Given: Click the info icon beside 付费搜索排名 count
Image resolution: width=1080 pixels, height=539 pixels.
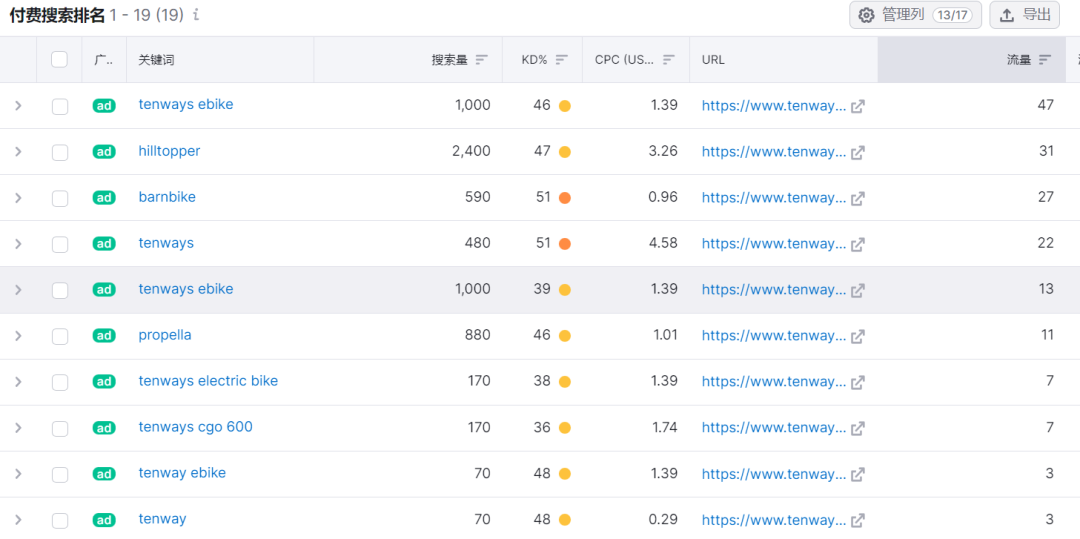Looking at the screenshot, I should tap(196, 15).
